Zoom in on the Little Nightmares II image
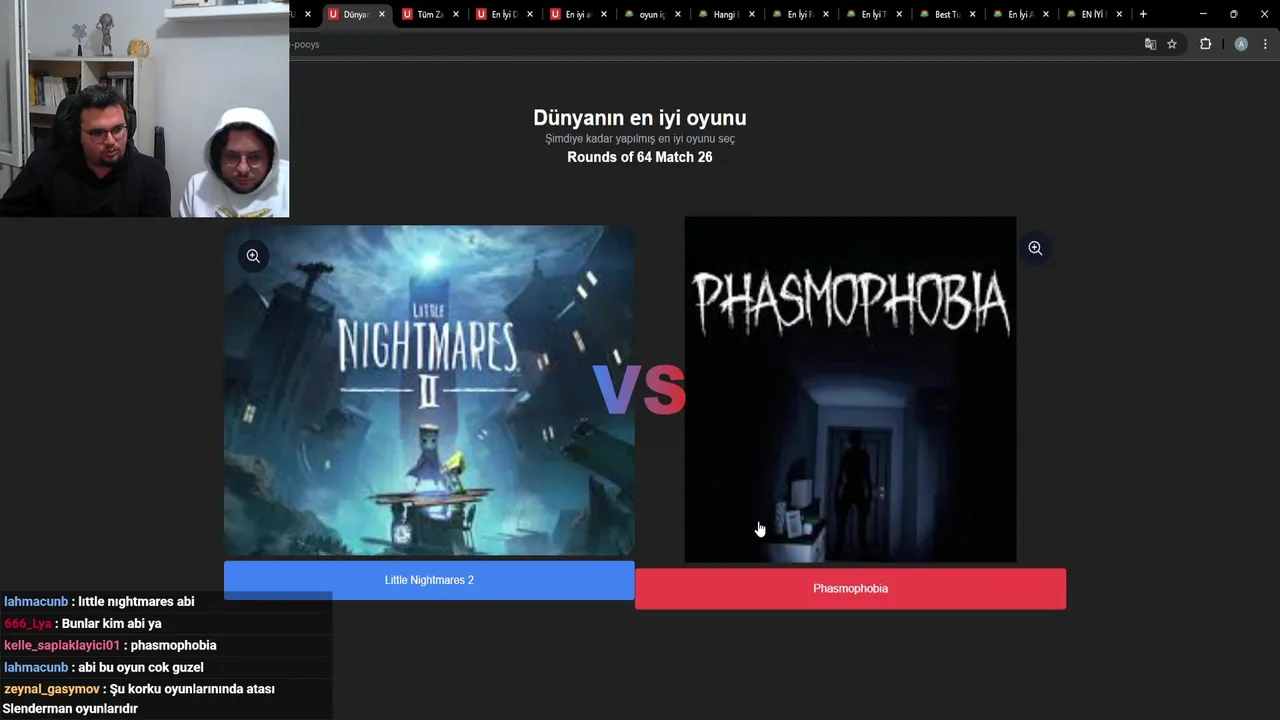 [x=253, y=256]
